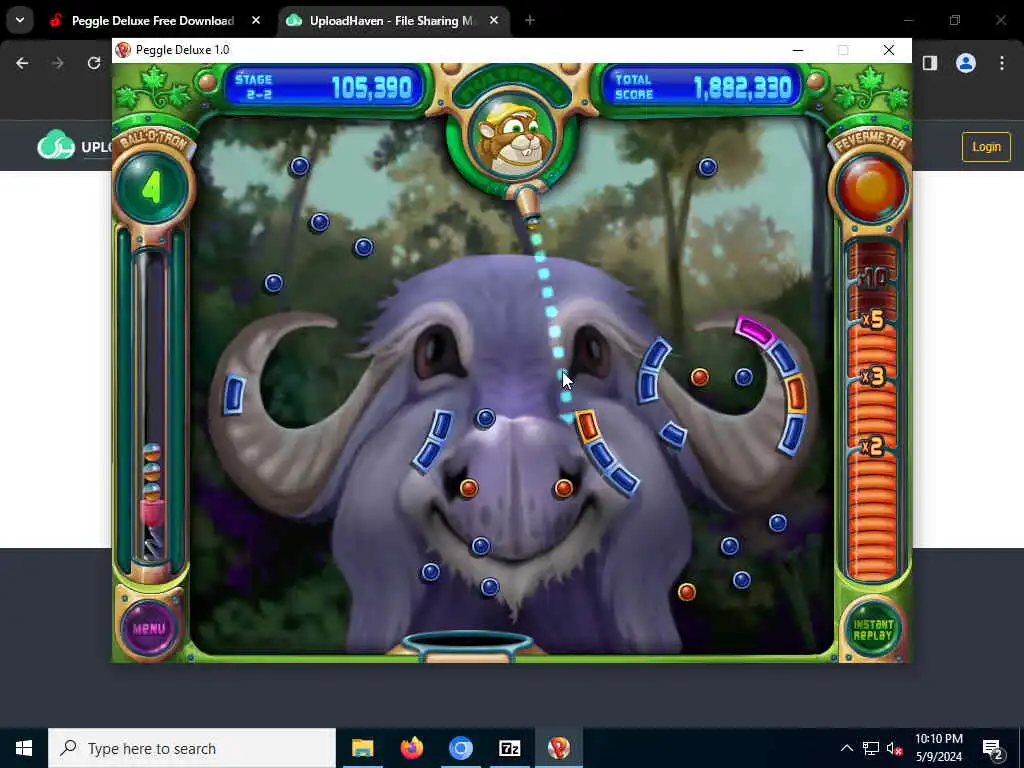Click the green Instant Replay button
This screenshot has width=1024, height=768.
[873, 630]
